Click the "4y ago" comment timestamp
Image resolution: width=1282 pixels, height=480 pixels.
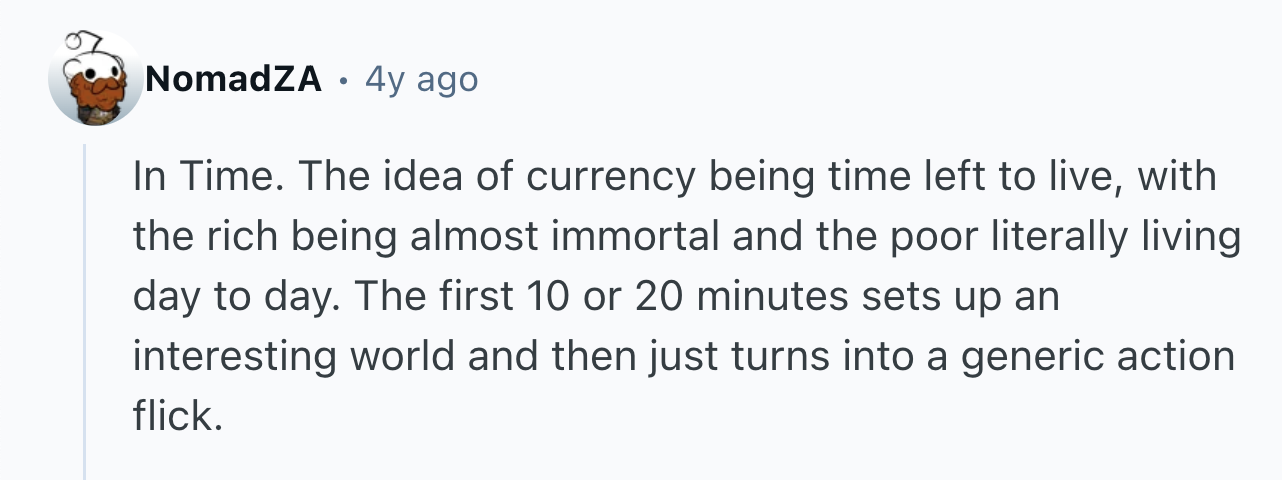click(421, 79)
